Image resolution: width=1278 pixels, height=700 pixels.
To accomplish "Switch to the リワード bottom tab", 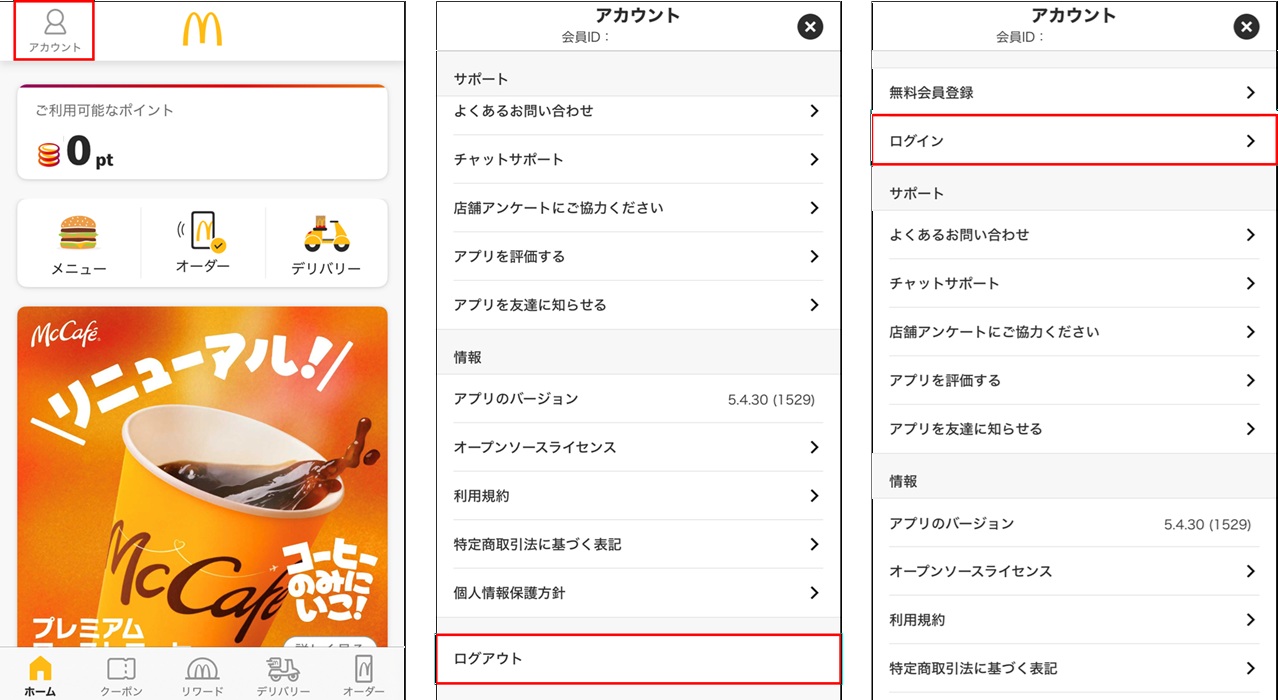I will pos(202,675).
